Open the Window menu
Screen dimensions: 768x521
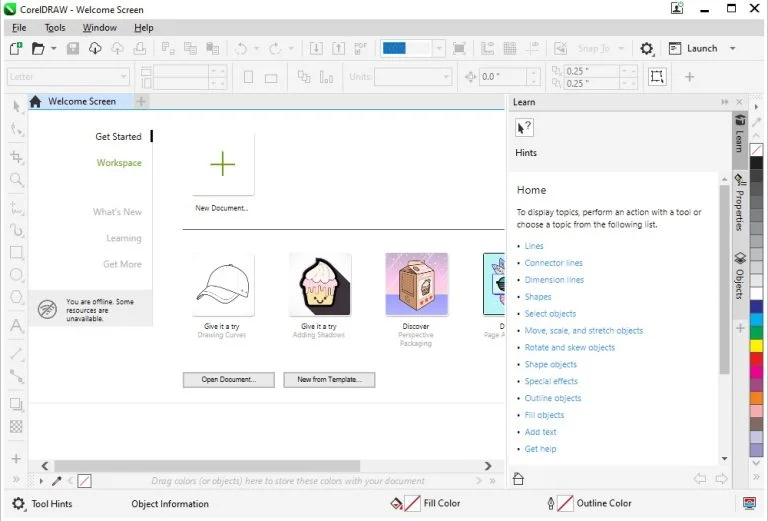click(99, 28)
